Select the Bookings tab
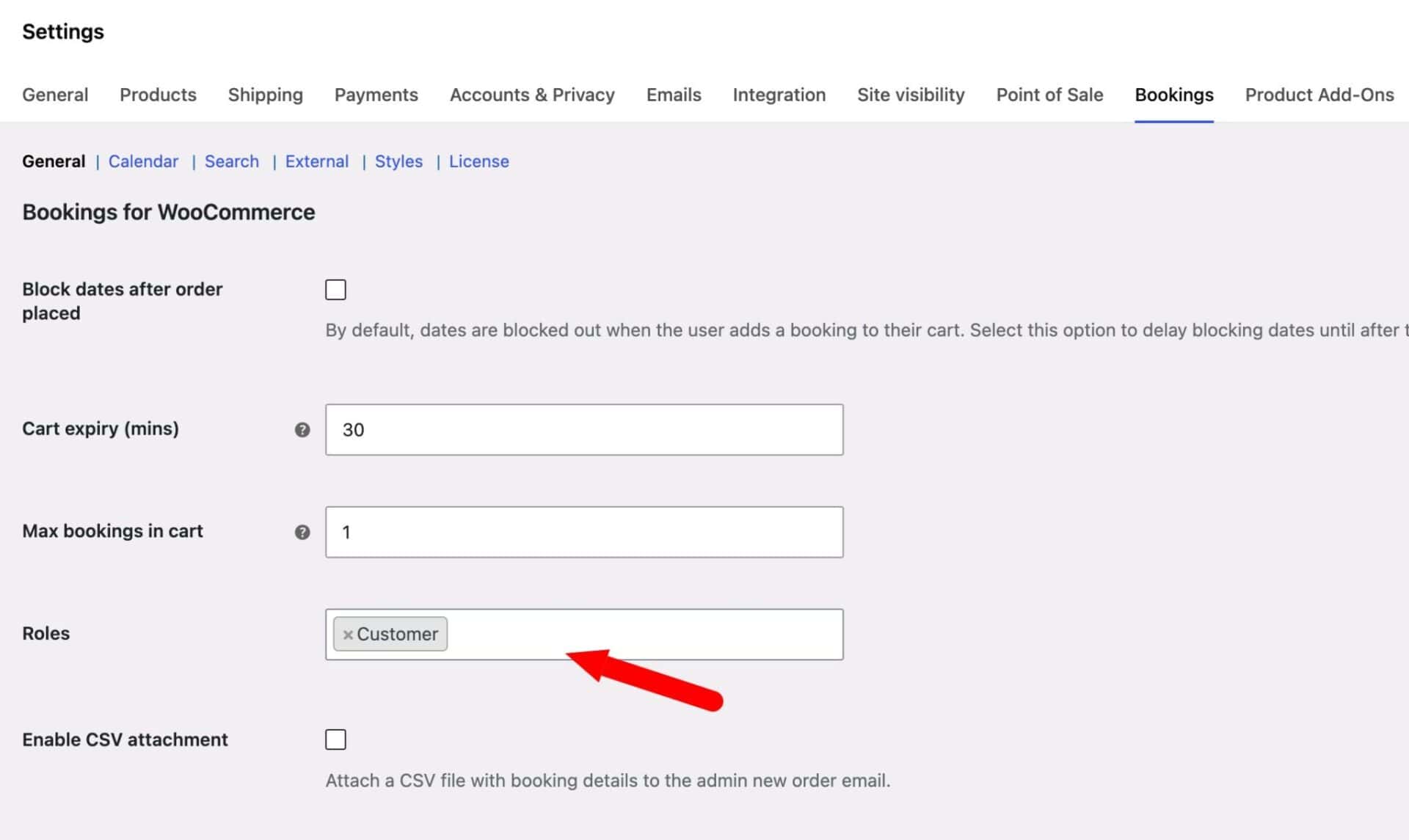This screenshot has height=840, width=1409. [x=1173, y=95]
